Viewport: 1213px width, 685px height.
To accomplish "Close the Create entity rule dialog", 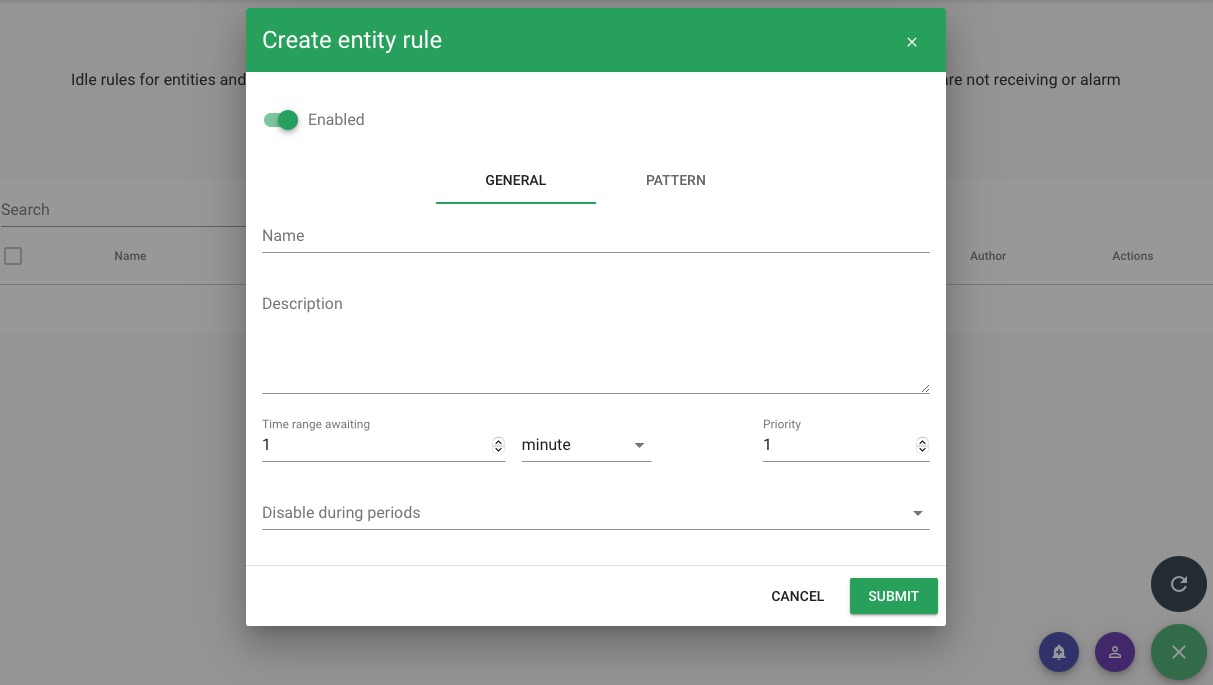I will pyautogui.click(x=911, y=42).
